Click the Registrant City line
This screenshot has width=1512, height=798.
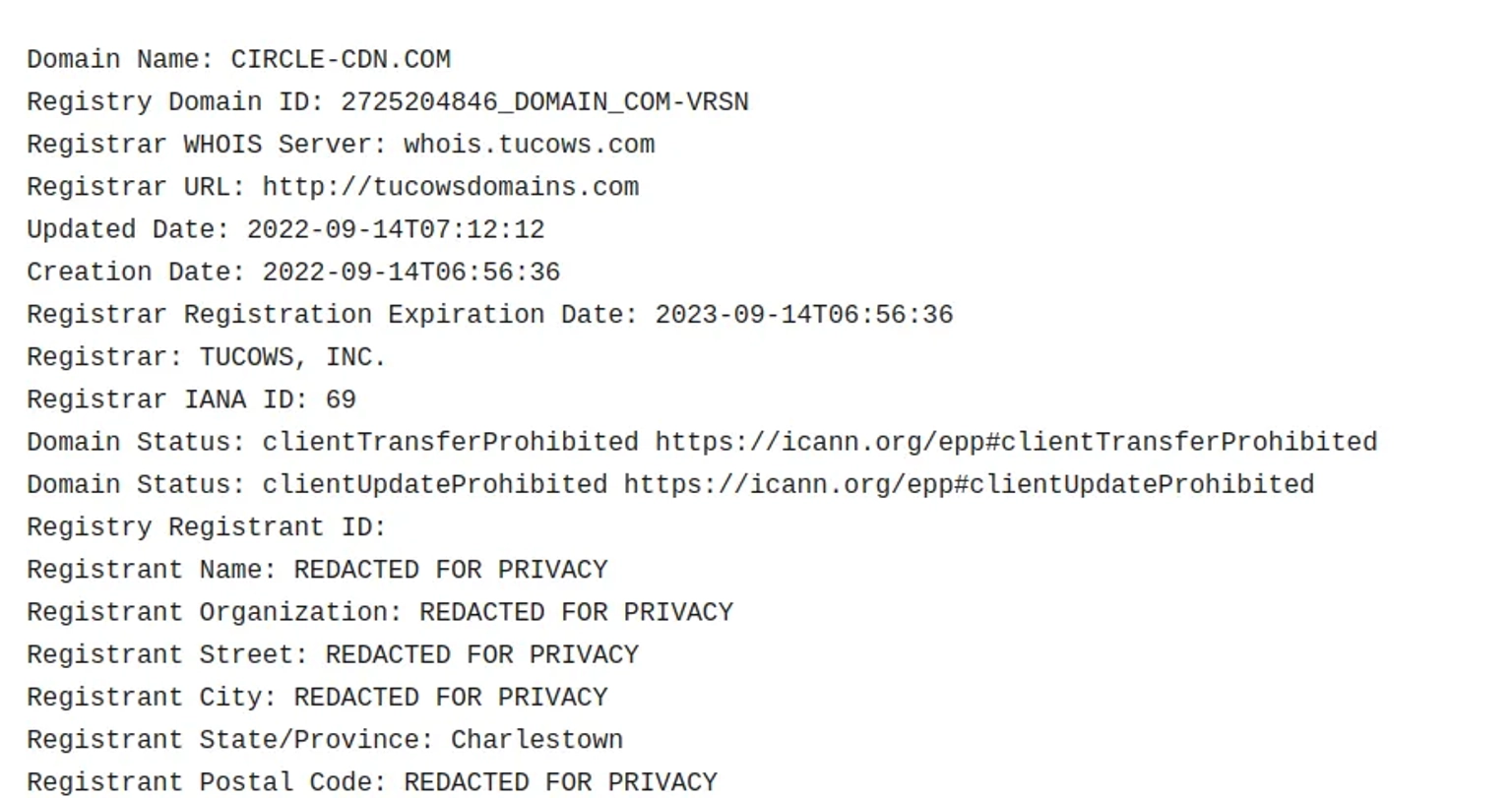(317, 697)
